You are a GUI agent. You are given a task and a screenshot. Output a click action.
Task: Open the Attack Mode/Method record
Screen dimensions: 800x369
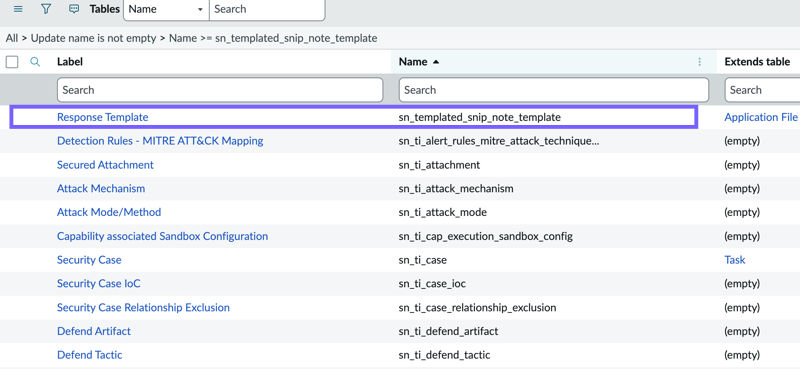pos(109,212)
